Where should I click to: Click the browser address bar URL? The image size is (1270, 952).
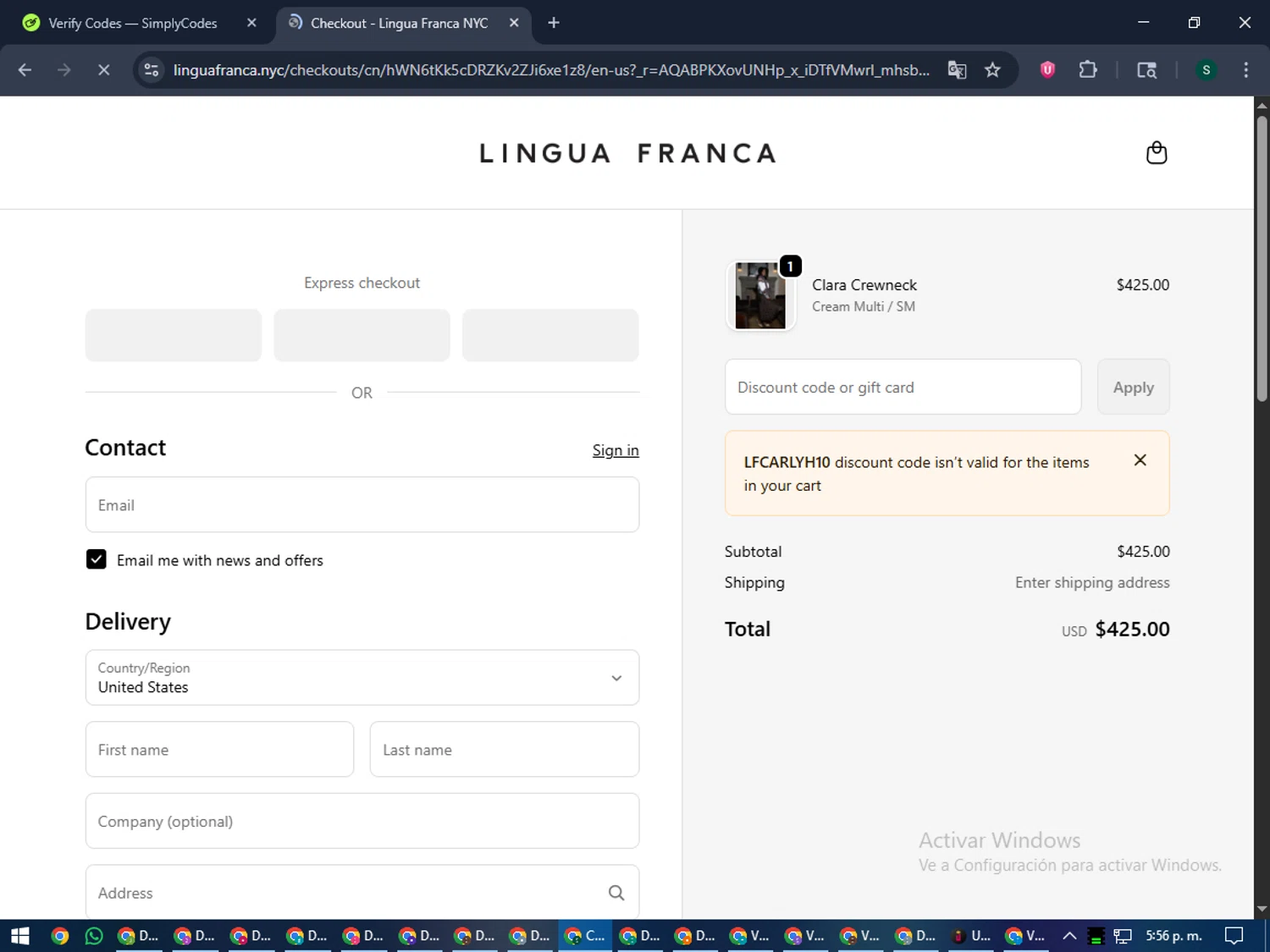point(551,70)
